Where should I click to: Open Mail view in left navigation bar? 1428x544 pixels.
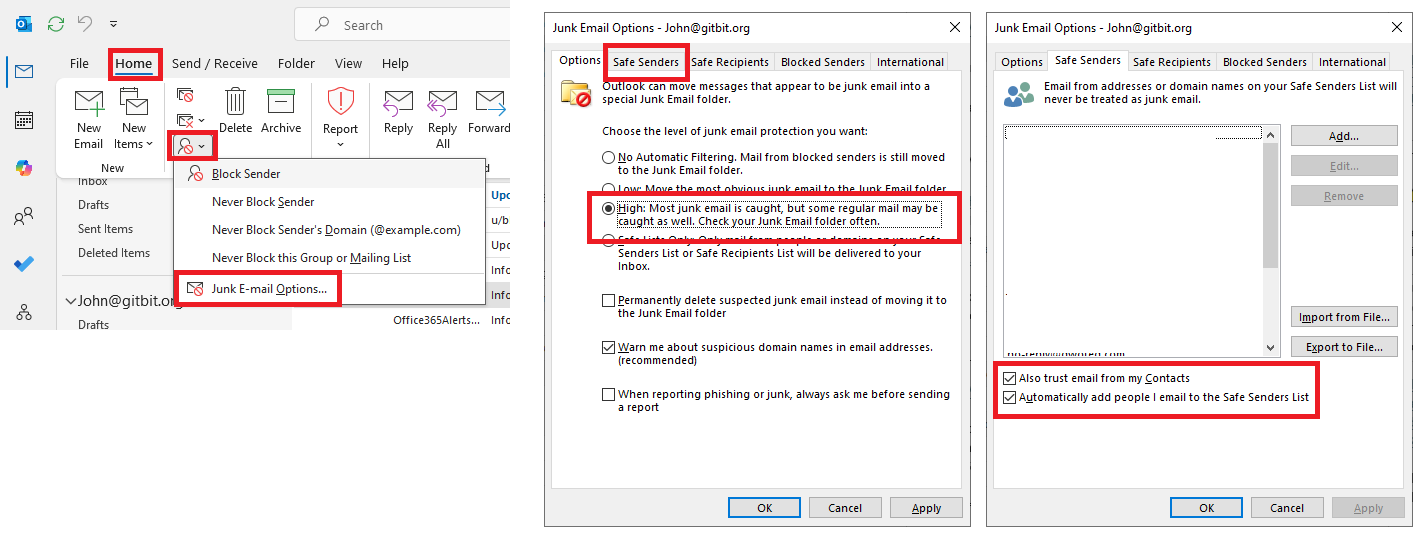point(24,71)
